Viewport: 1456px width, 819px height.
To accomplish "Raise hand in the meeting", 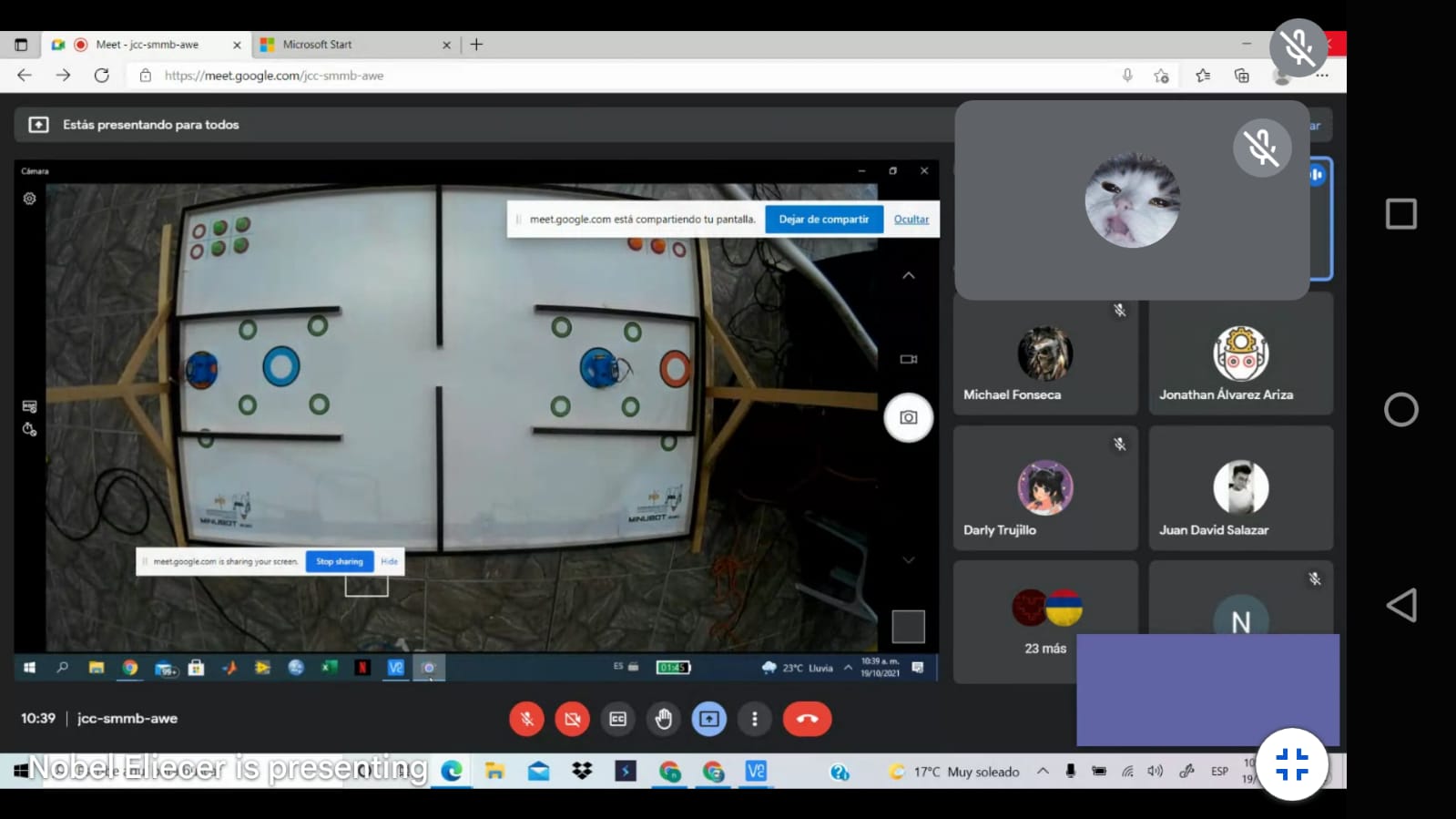I will 664,719.
